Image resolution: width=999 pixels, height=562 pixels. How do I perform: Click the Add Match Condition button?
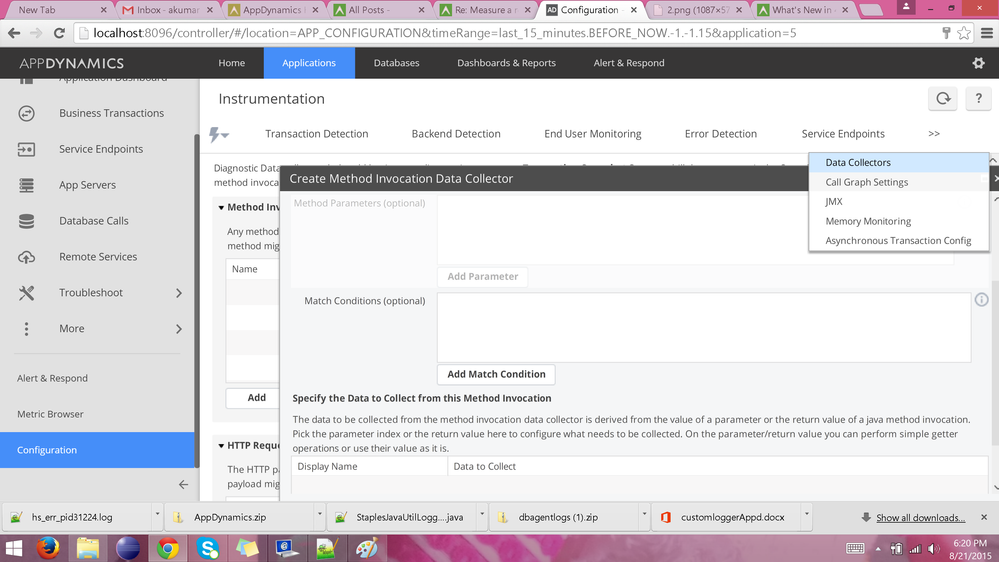click(x=496, y=375)
